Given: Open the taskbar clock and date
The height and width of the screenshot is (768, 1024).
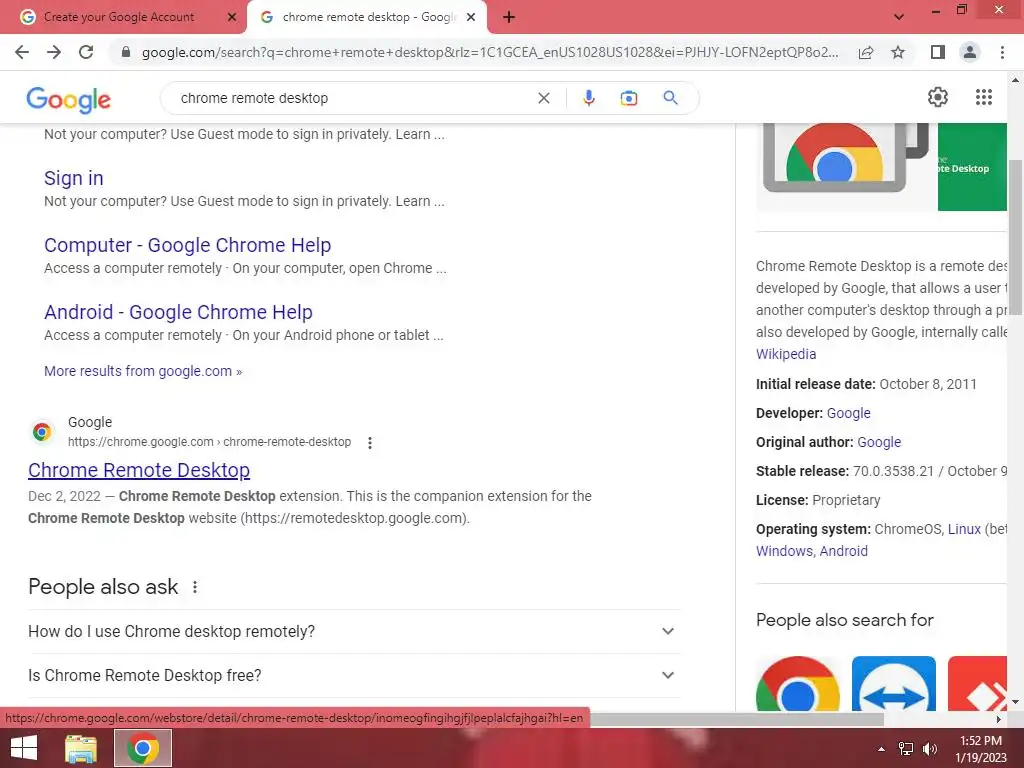Looking at the screenshot, I should pyautogui.click(x=981, y=749).
